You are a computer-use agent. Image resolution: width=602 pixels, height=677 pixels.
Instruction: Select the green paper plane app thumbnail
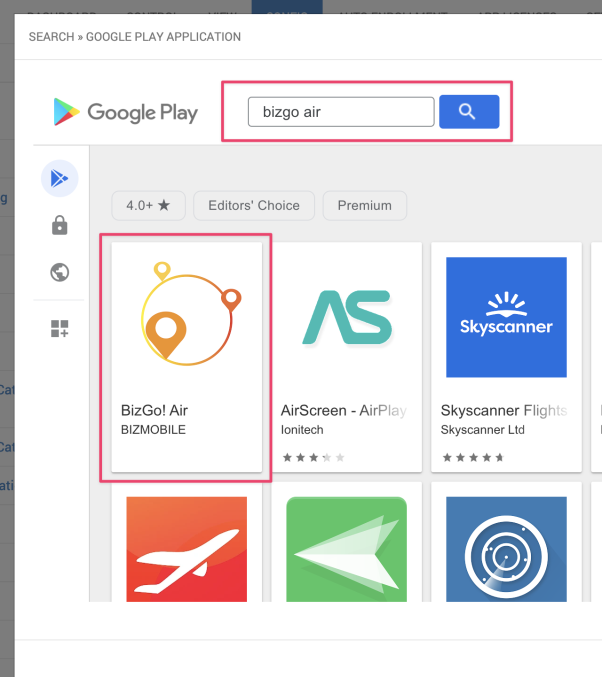pos(346,549)
